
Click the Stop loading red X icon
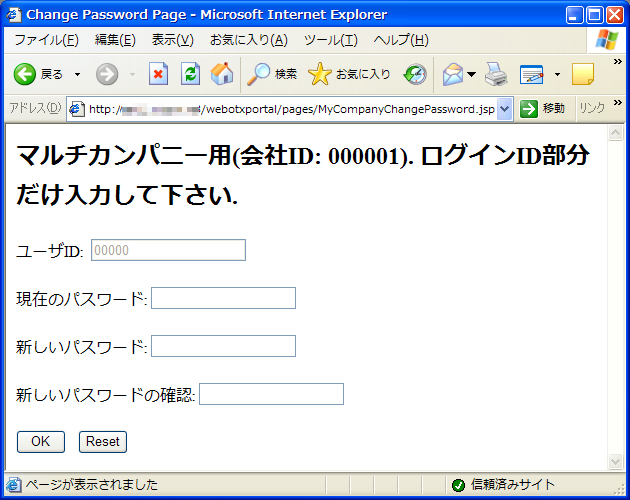(x=158, y=75)
